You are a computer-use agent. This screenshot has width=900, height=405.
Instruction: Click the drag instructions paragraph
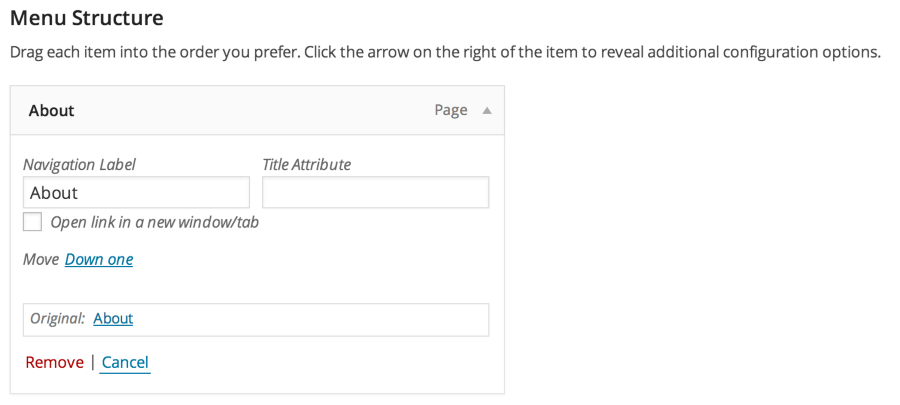(444, 52)
